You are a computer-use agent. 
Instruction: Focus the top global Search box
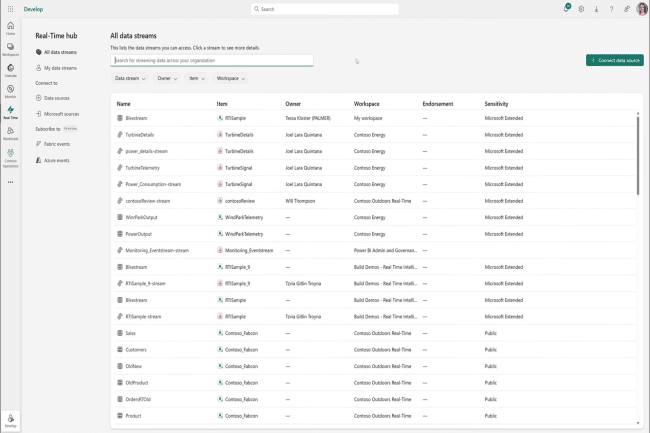click(x=325, y=9)
